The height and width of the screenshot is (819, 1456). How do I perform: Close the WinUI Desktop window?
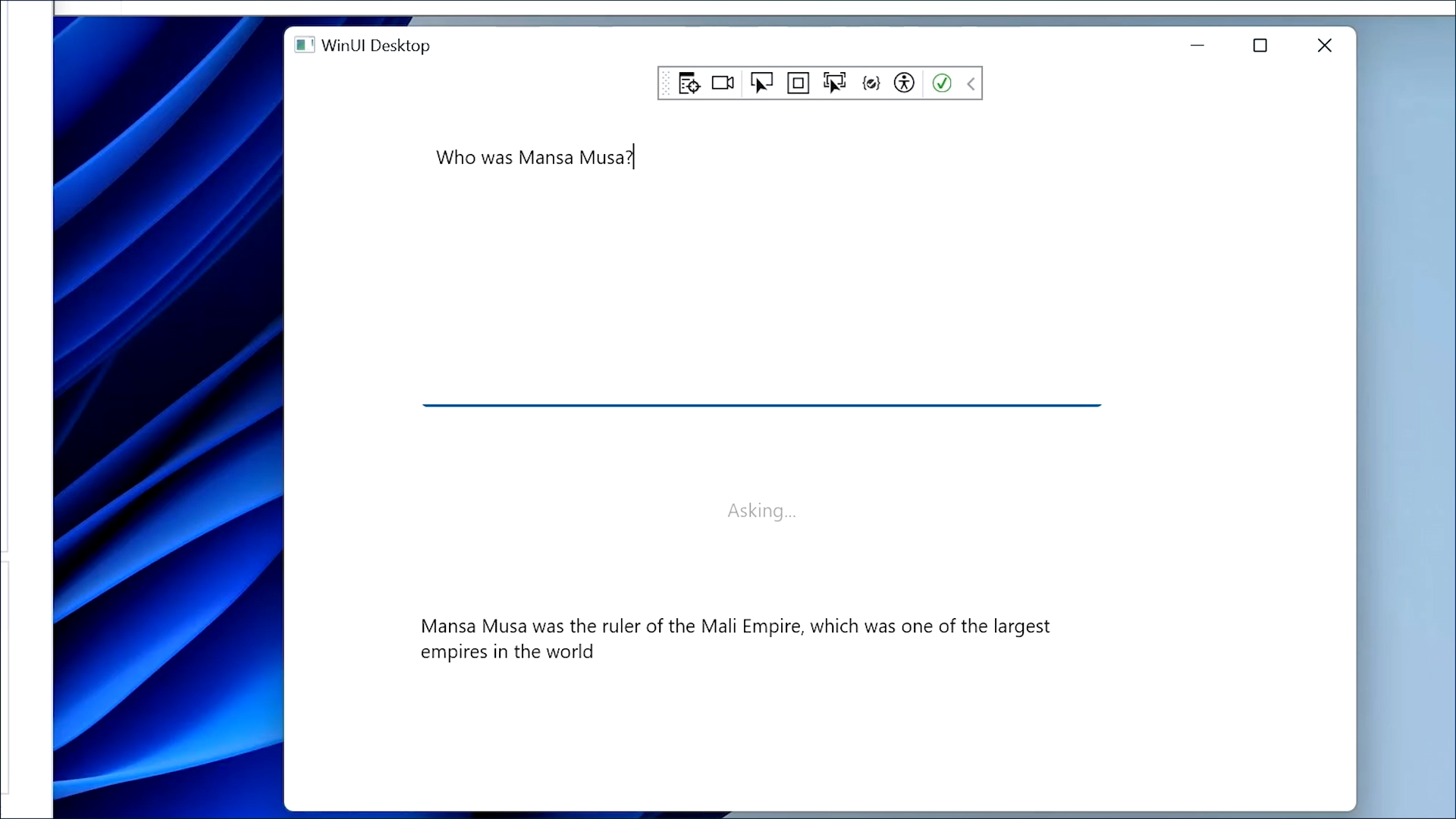click(x=1324, y=45)
